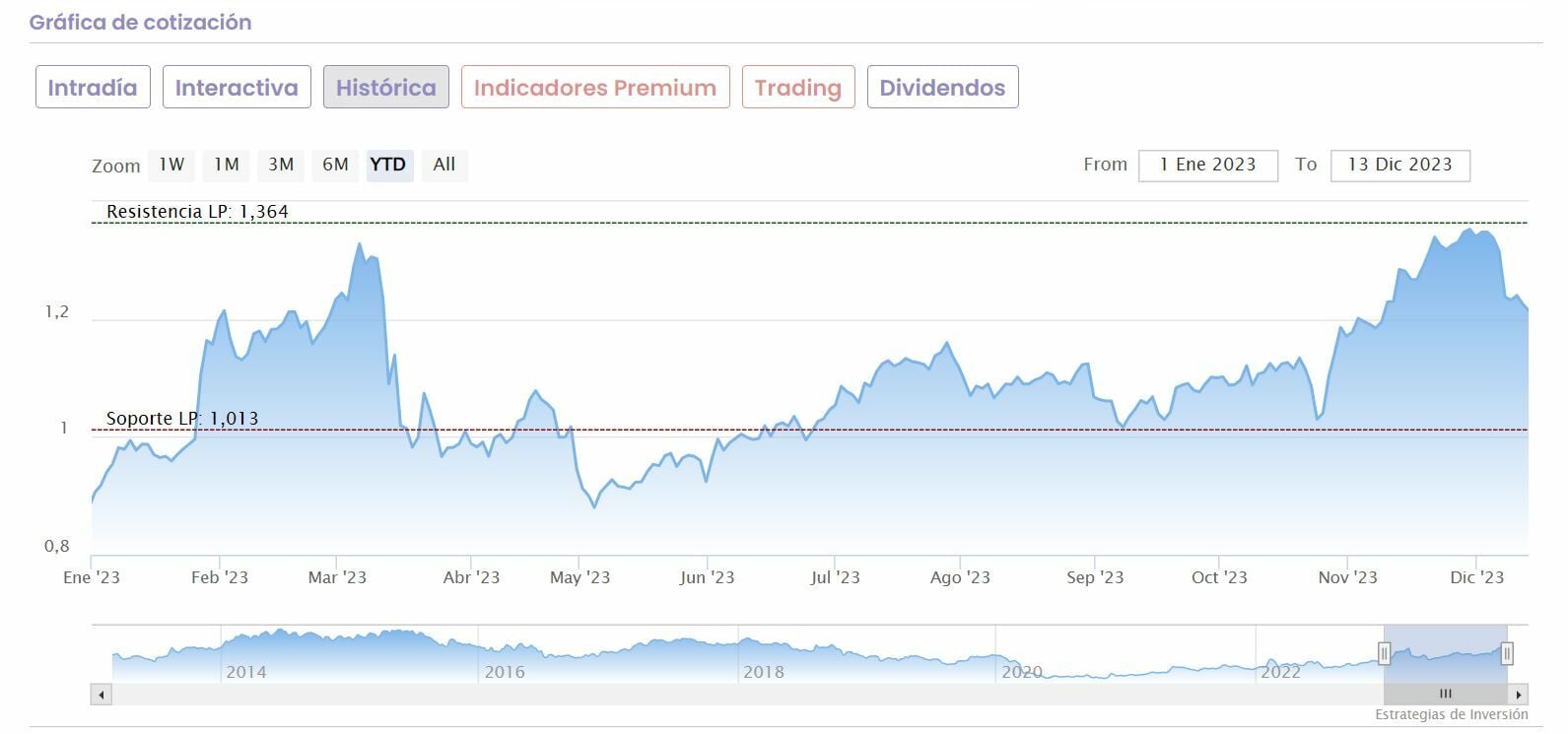Viewport: 1568px width, 734px height.
Task: Click the navigator scrollbar thumb grip
Action: click(x=1446, y=695)
